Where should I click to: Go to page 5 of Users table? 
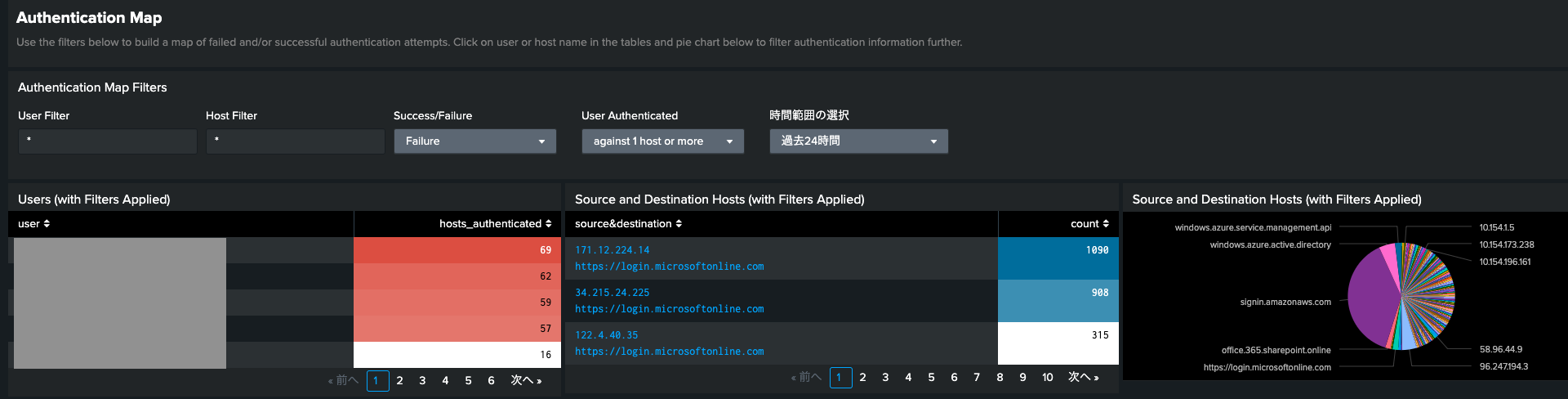pos(468,381)
